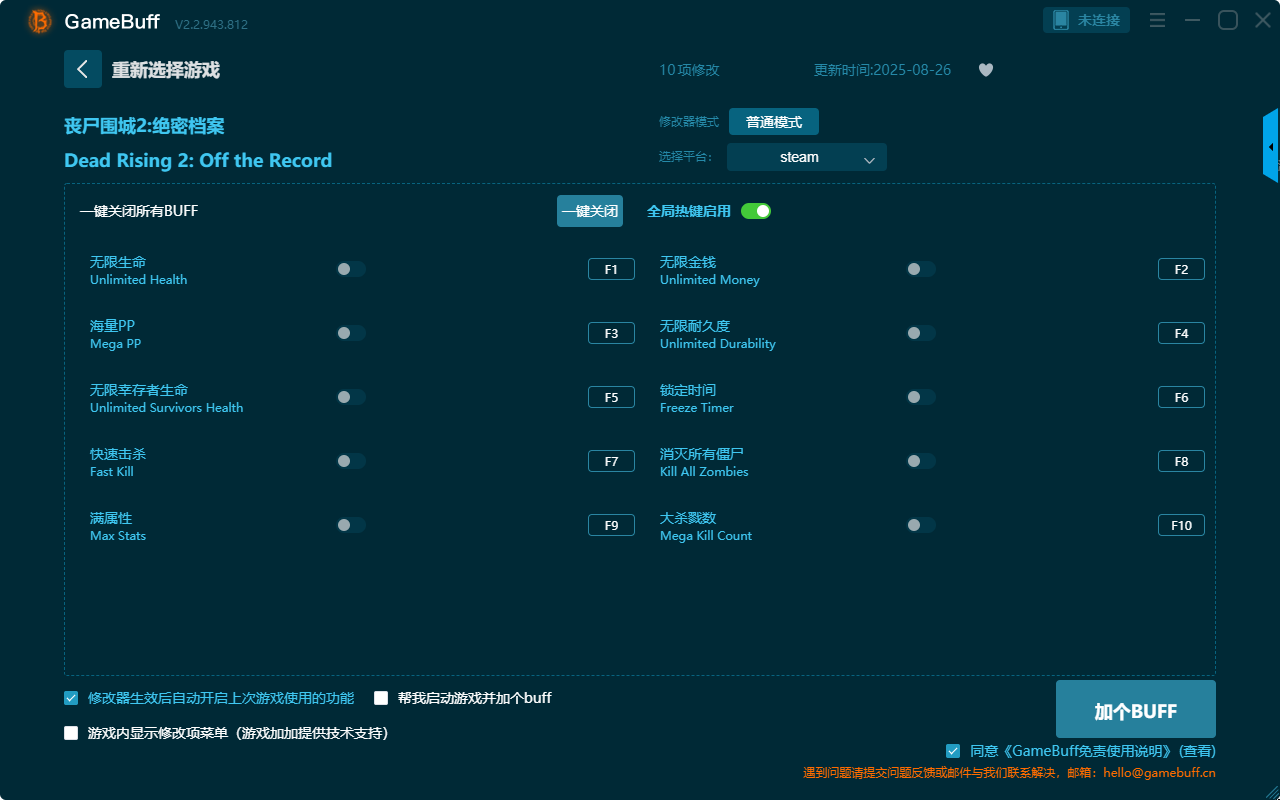Click the 更新时间:2025-08-26 text
This screenshot has height=800, width=1280.
882,70
